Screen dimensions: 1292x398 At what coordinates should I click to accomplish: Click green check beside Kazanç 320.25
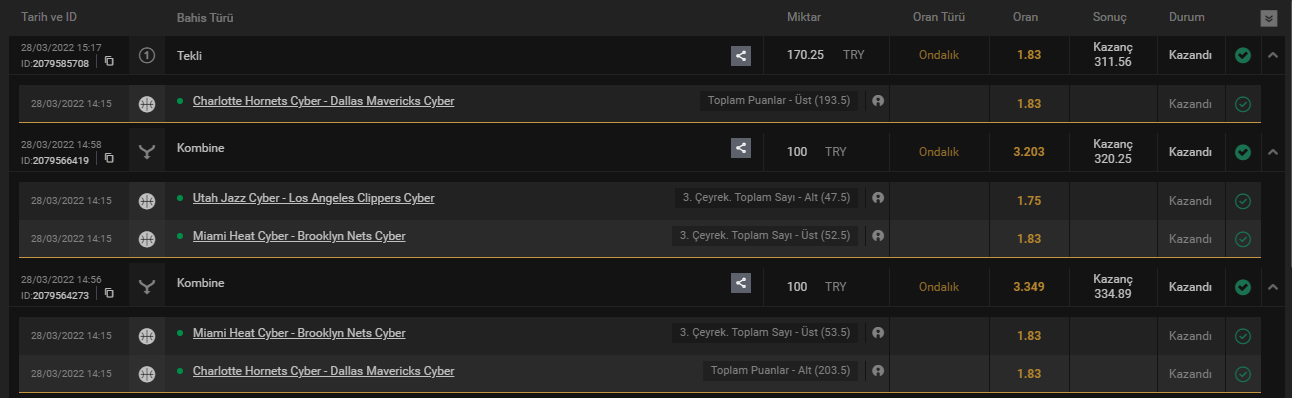[x=1243, y=152]
